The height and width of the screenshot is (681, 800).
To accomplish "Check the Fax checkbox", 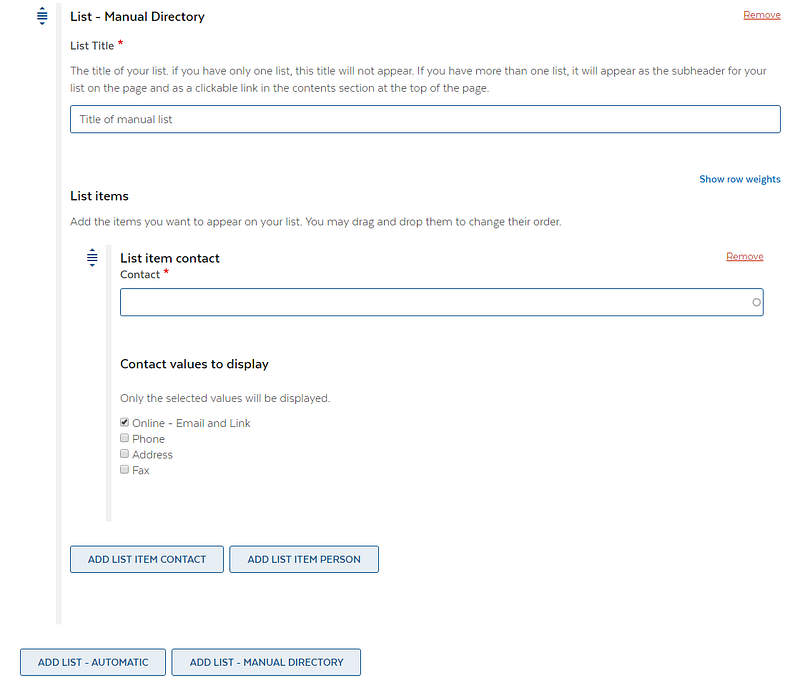I will tap(125, 469).
